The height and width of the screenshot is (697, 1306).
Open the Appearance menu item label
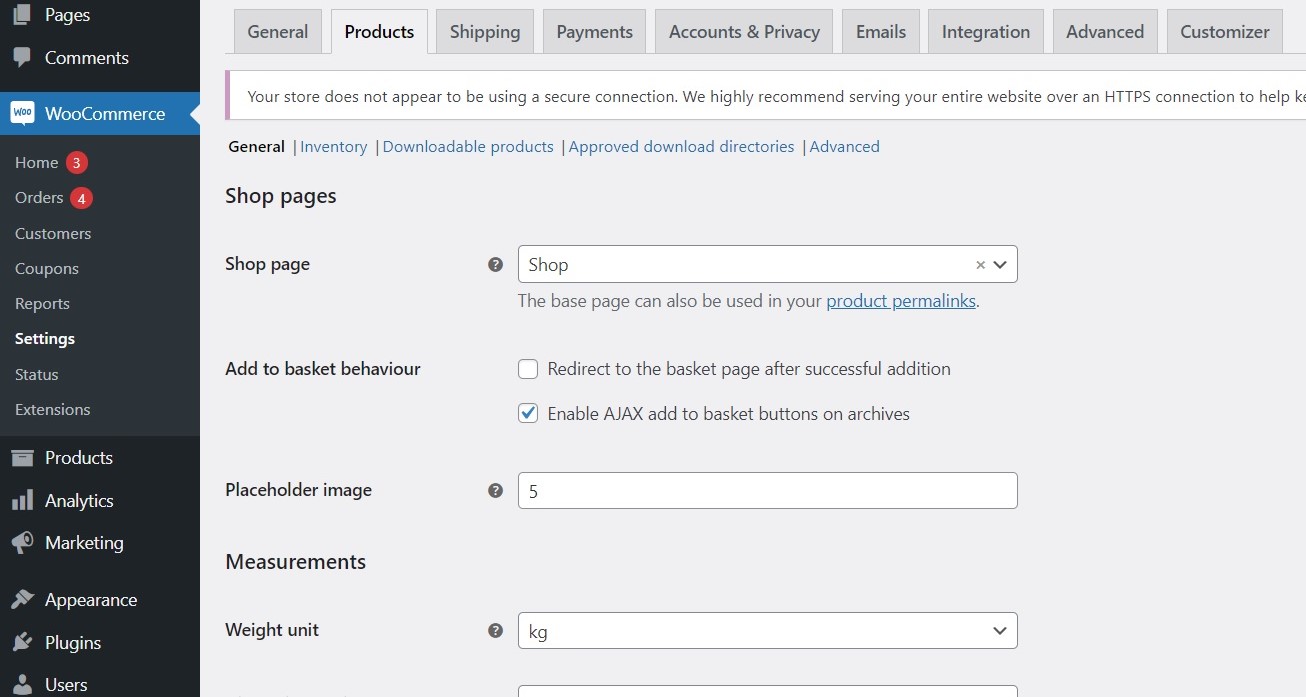pyautogui.click(x=91, y=600)
